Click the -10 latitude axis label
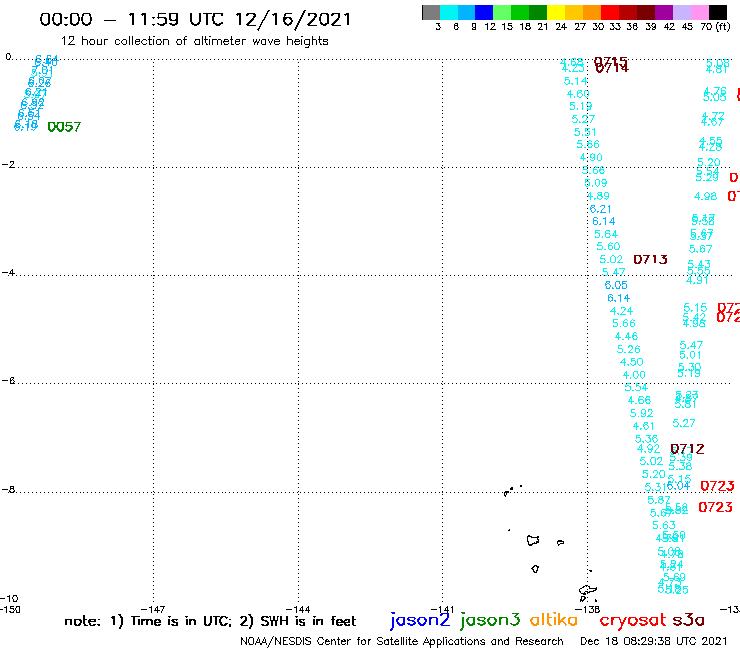740x650 pixels. point(8,599)
